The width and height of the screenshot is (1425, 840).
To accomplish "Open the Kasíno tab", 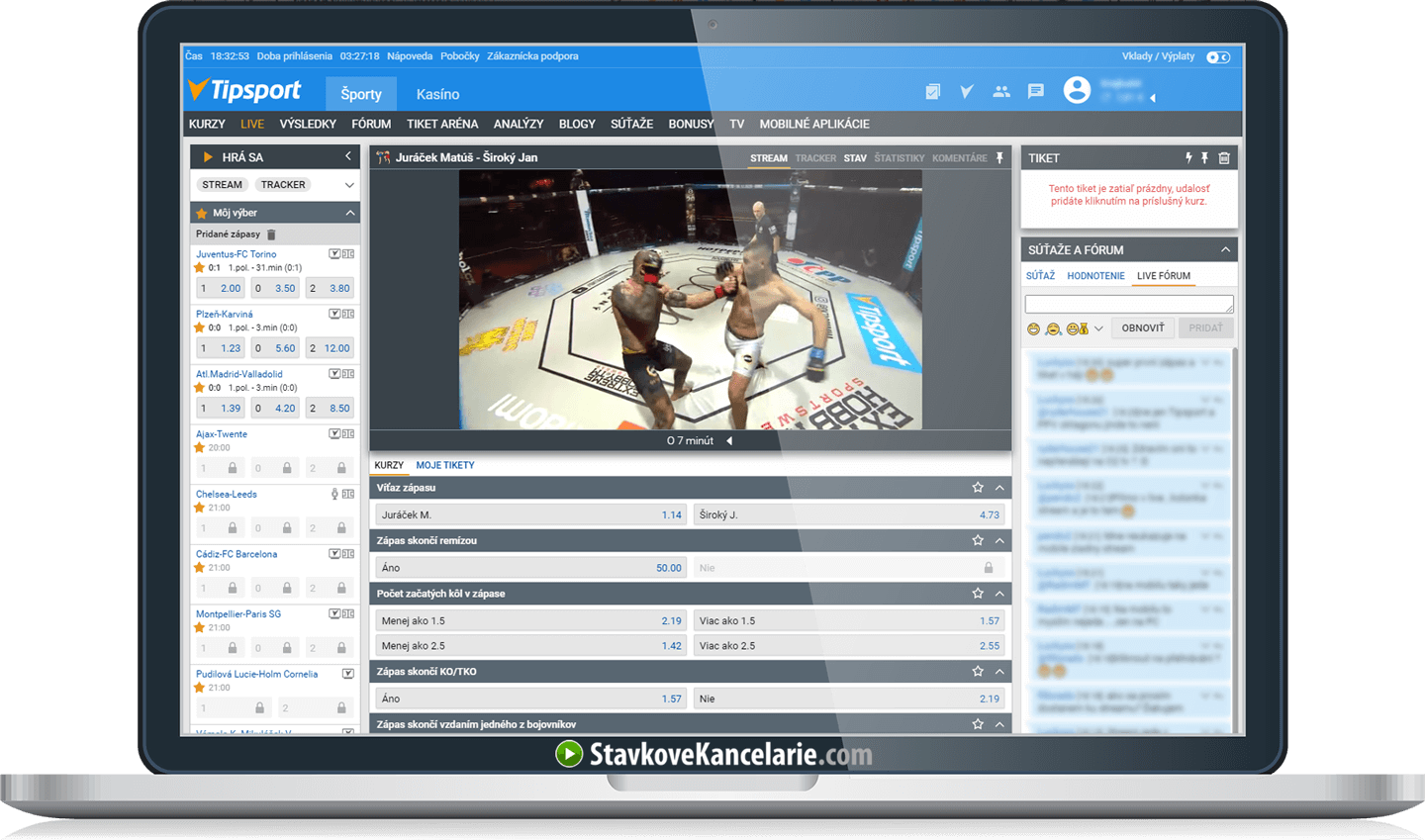I will click(x=437, y=94).
